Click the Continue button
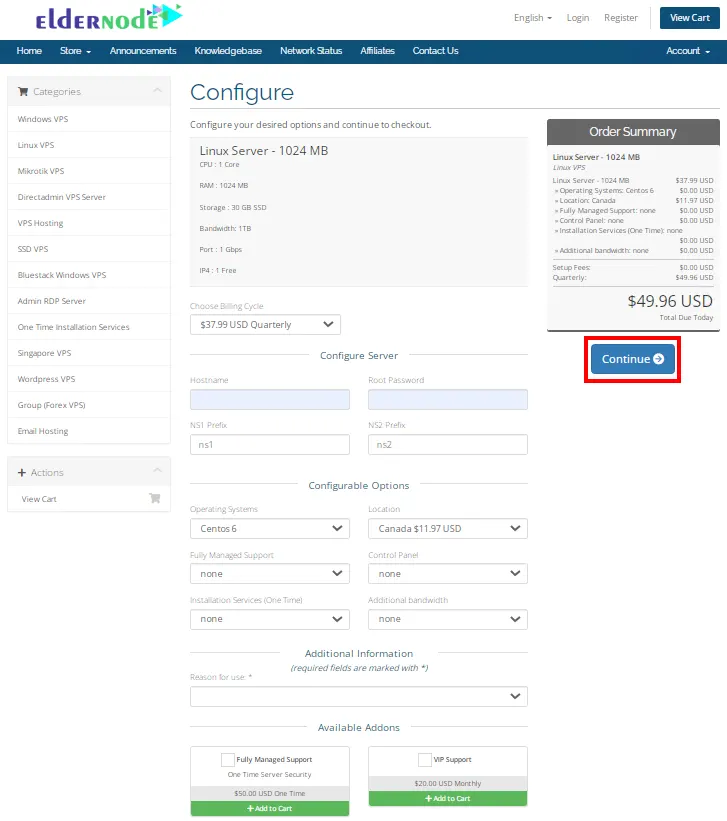Screen dimensions: 727x821 coord(633,359)
